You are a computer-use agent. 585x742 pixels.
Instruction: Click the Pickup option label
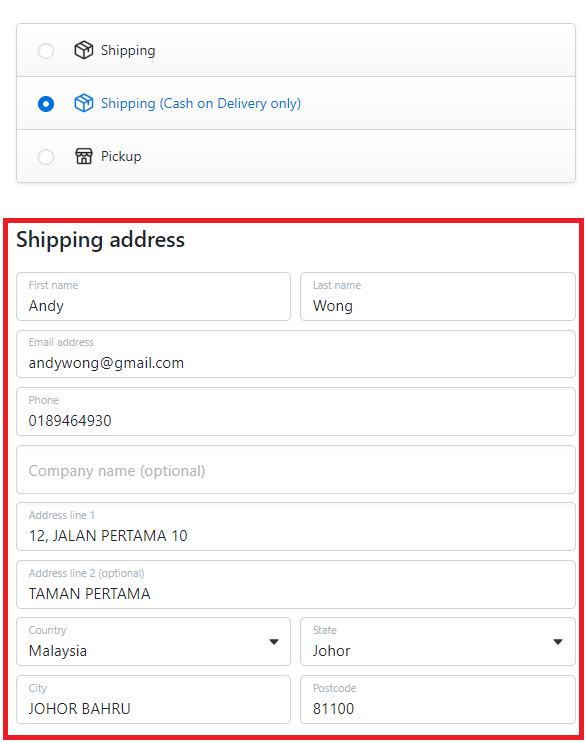point(121,157)
